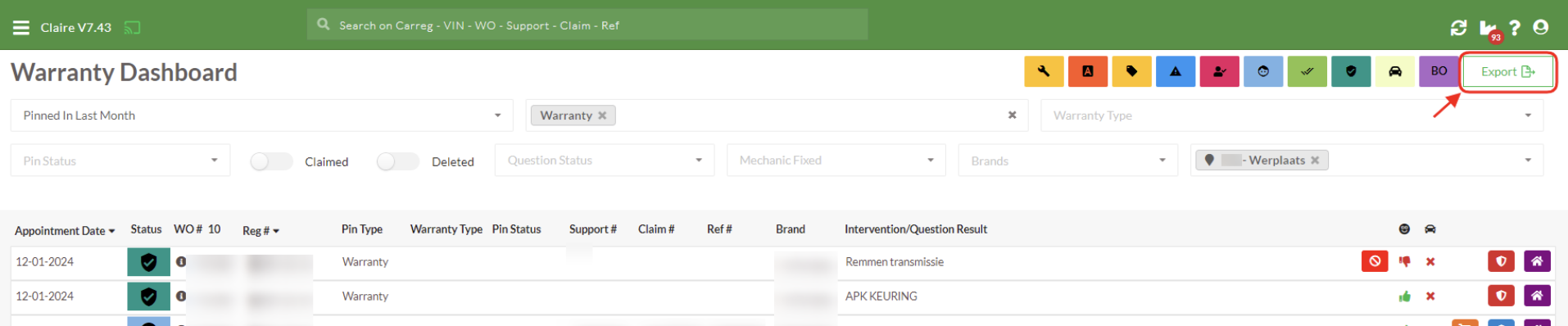Viewport: 1568px width, 326px height.
Task: Click the blue warning triangle button
Action: (1176, 71)
